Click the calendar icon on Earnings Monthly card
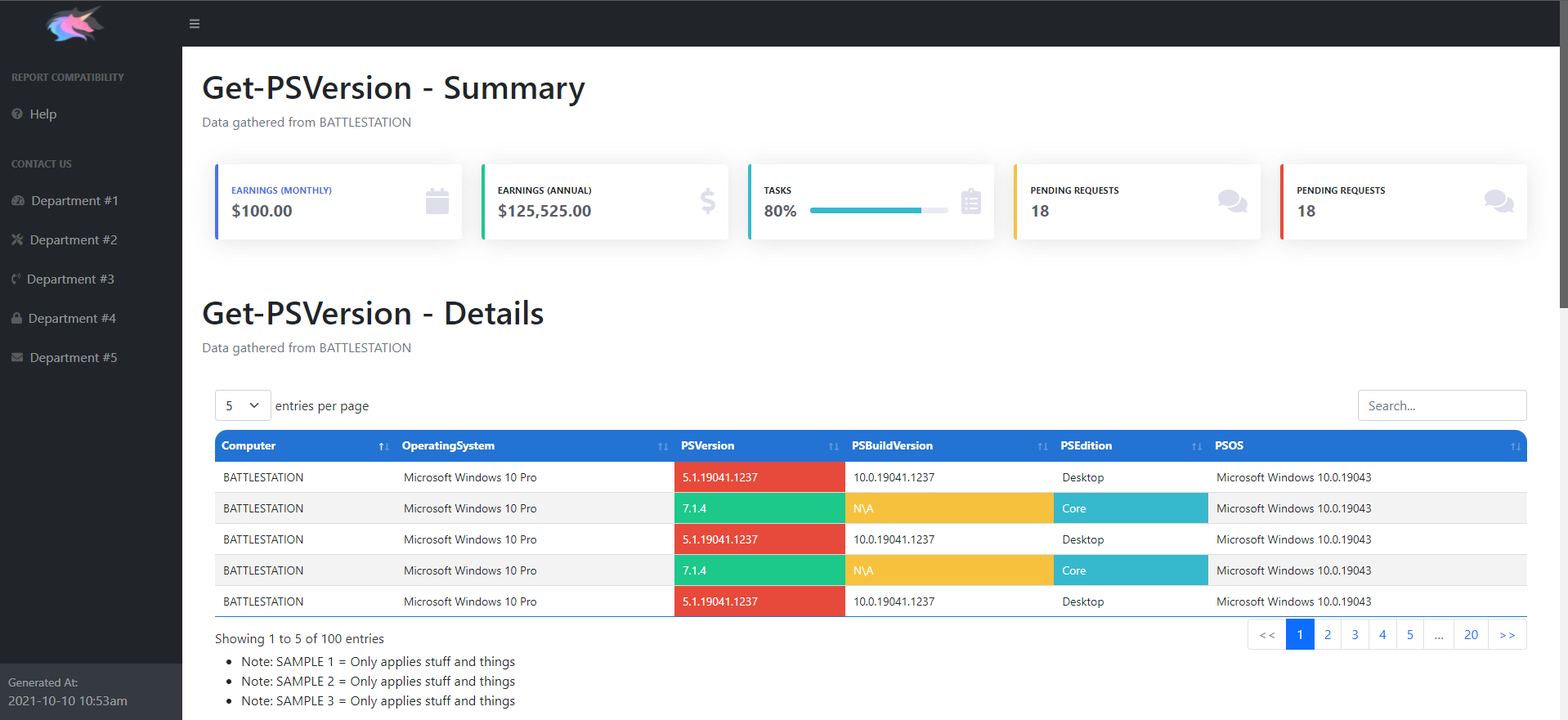 click(x=437, y=201)
